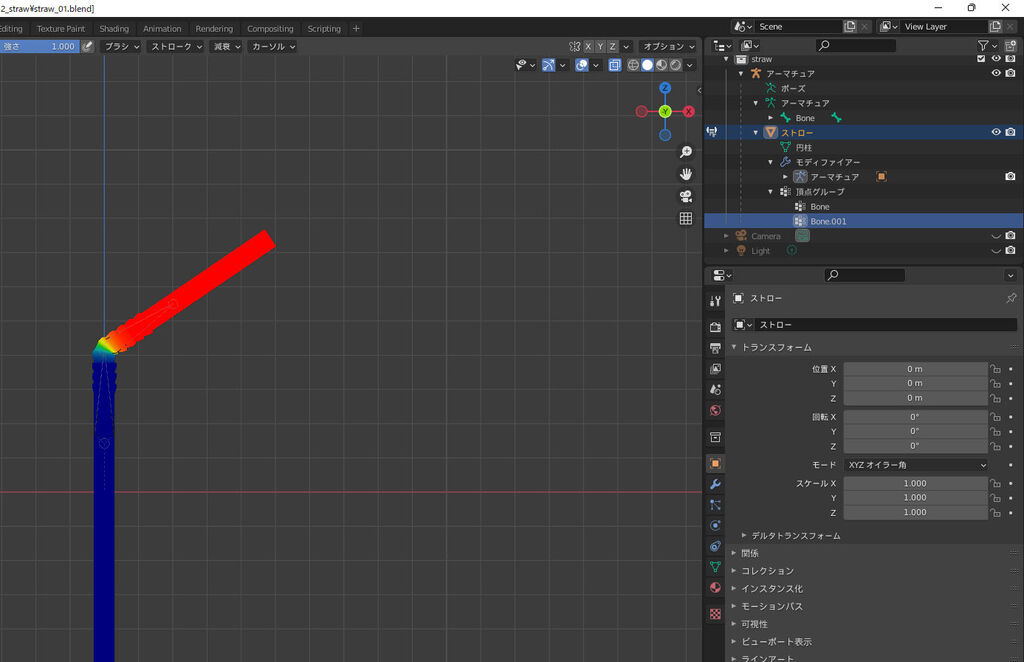Screen dimensions: 1024x662
Task: Open the Render properties tab
Action: click(715, 326)
